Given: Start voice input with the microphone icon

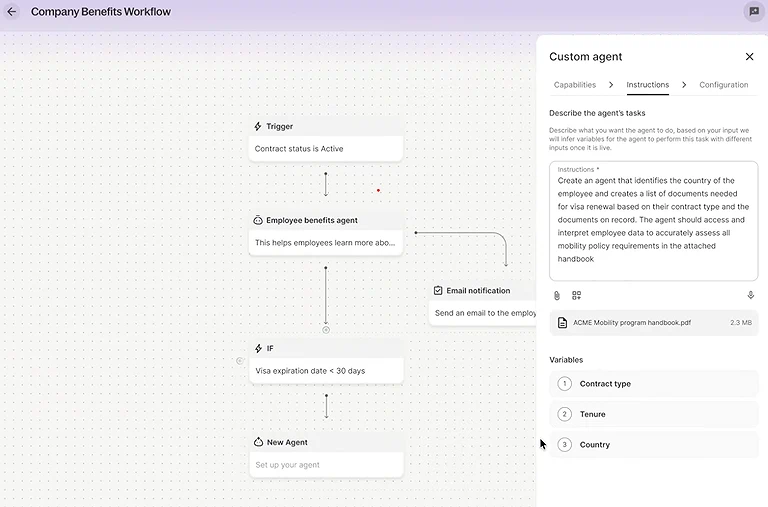Looking at the screenshot, I should (750, 295).
